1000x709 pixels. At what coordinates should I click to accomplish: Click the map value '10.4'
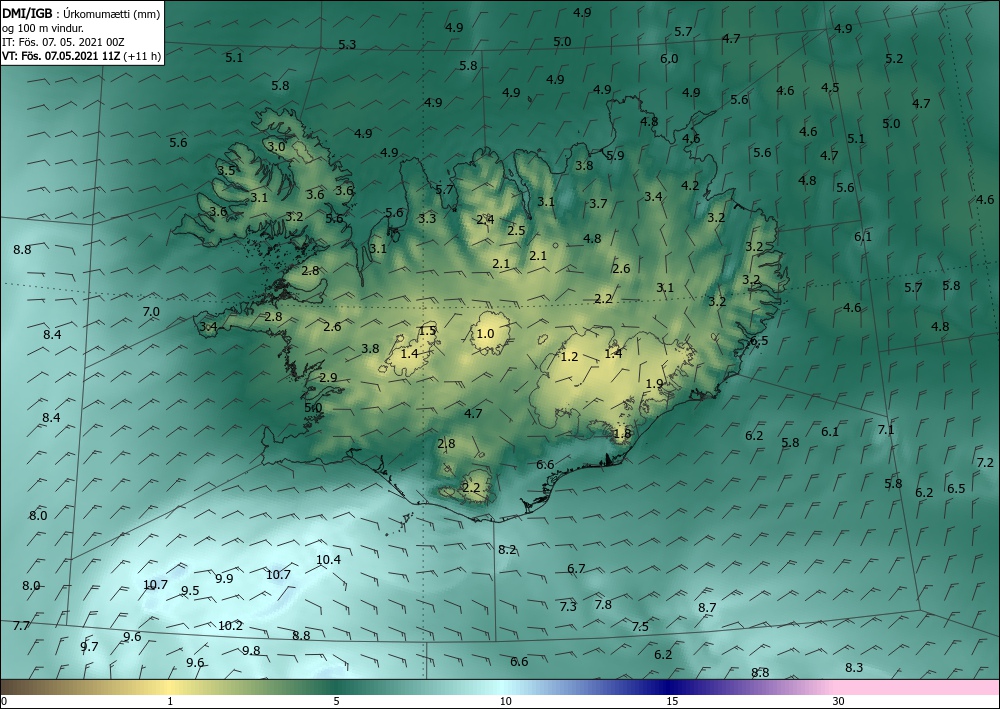tap(328, 560)
